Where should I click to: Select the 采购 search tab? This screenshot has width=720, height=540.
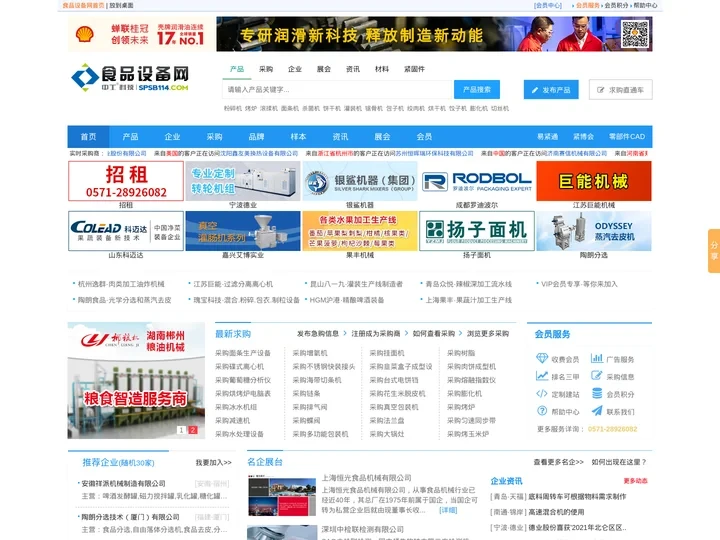(266, 69)
